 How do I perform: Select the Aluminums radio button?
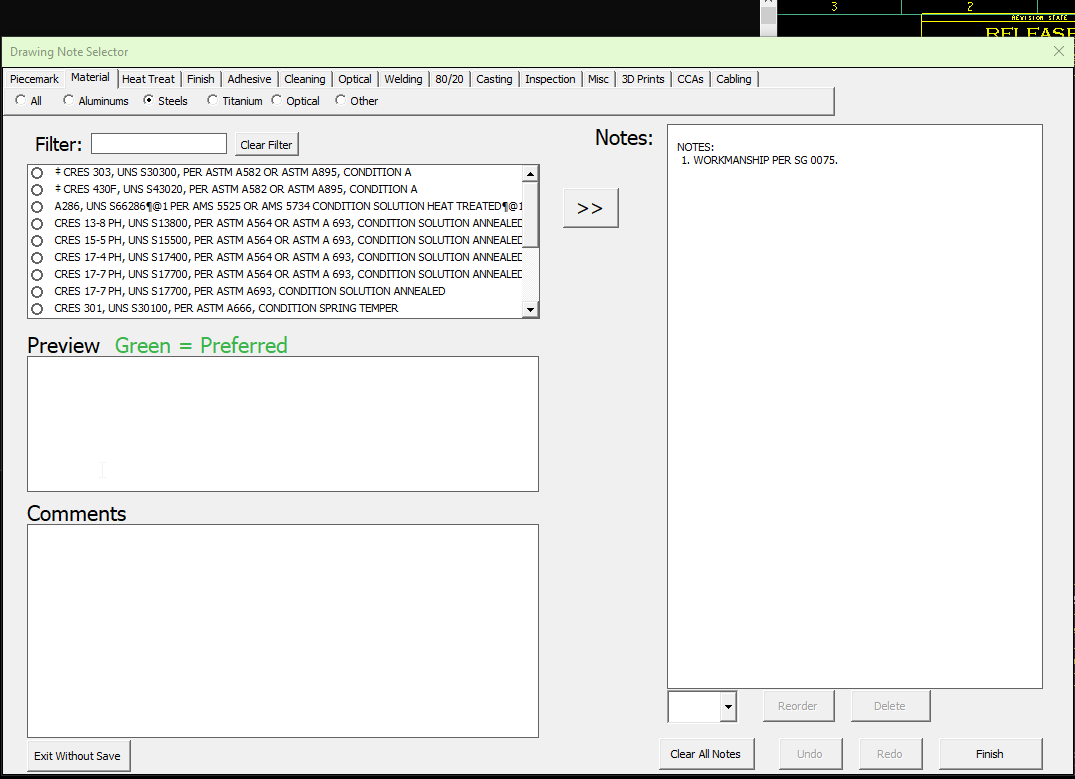point(68,100)
